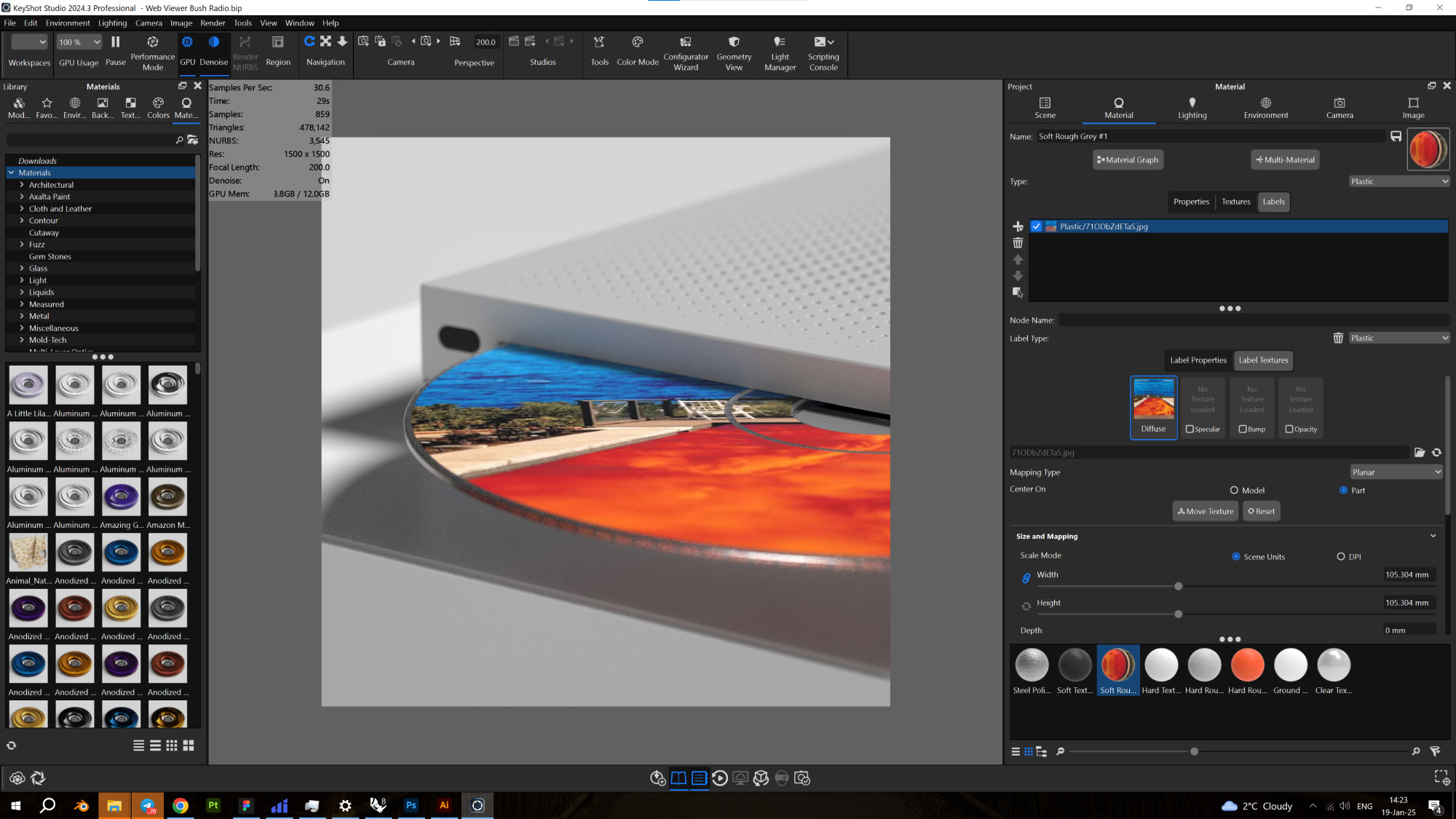Select the DPI scale mode

(x=1341, y=557)
